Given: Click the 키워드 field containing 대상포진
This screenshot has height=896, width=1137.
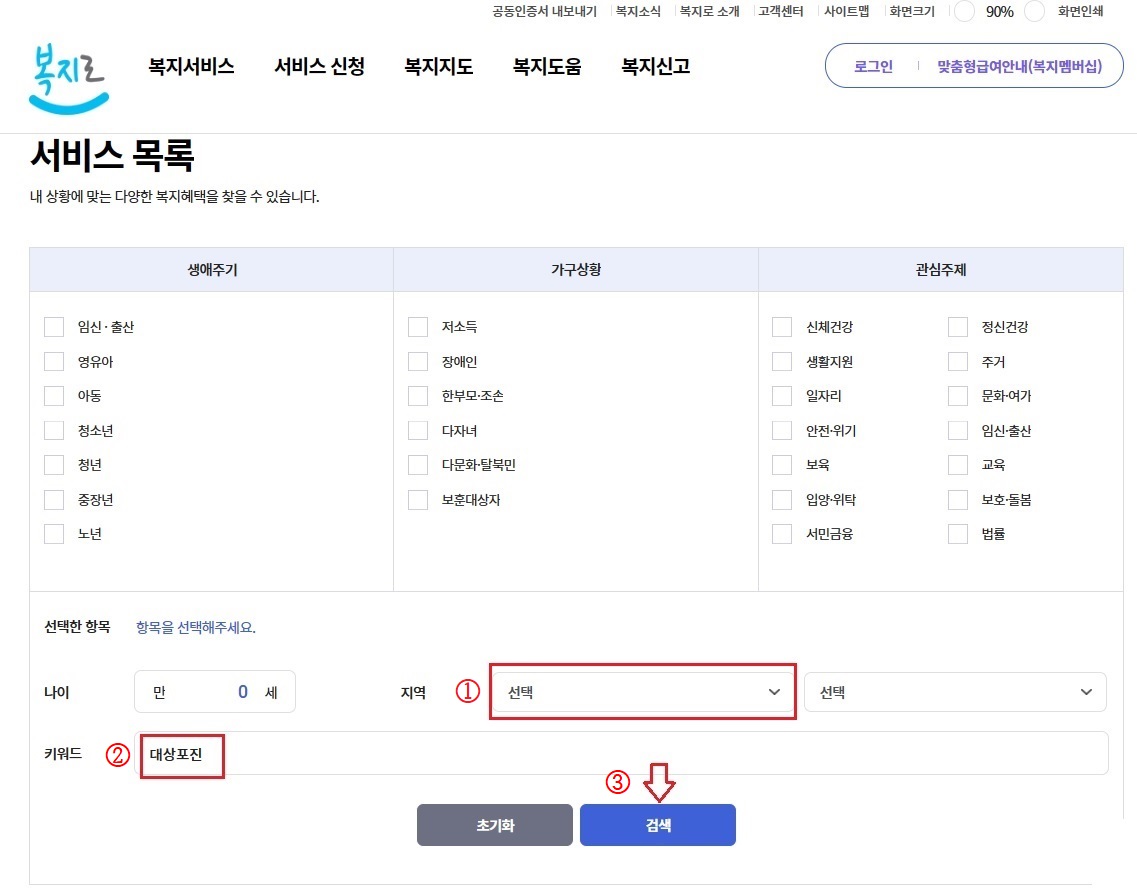Looking at the screenshot, I should [x=182, y=756].
